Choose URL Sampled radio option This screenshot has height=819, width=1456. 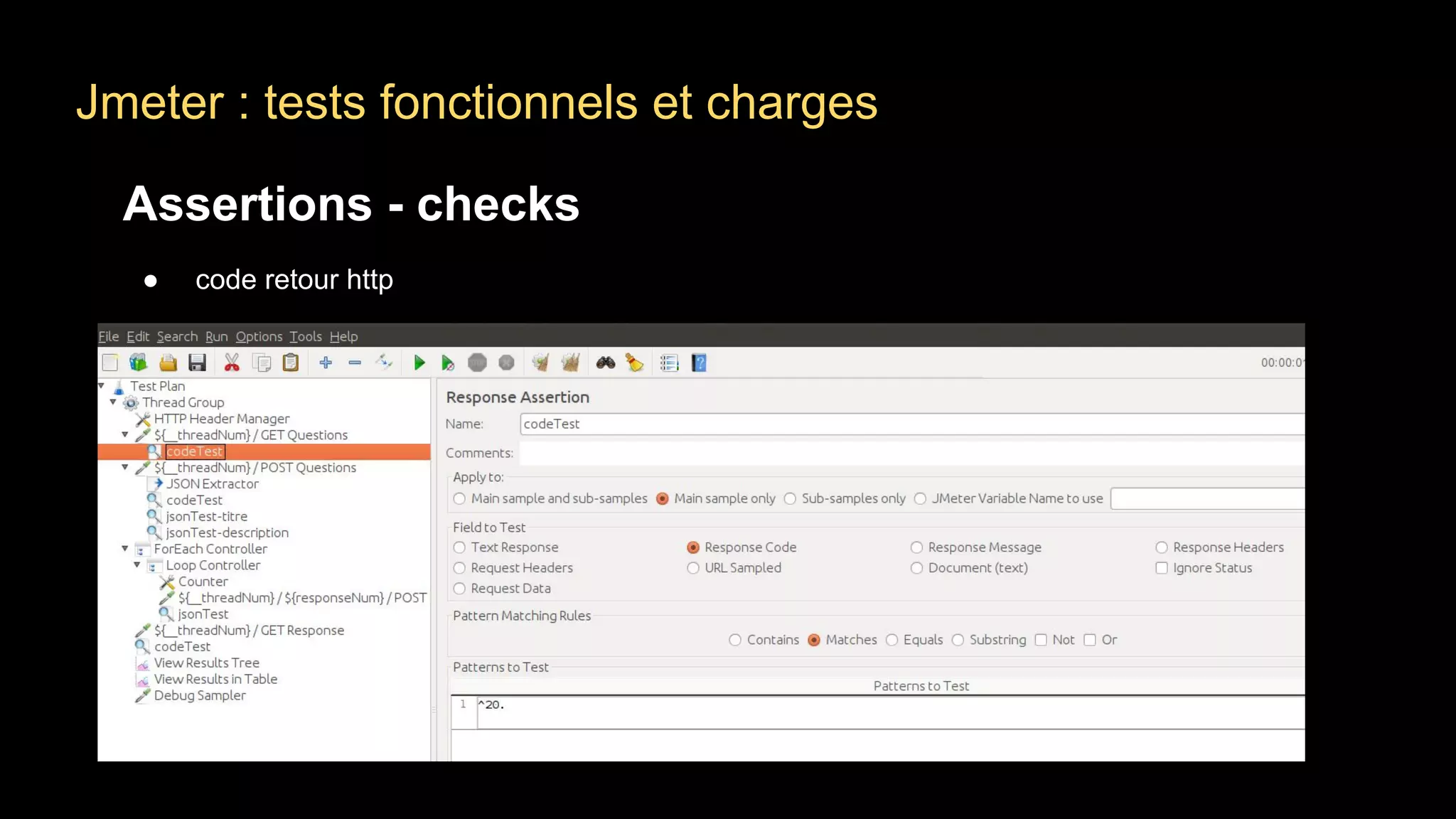(x=693, y=568)
